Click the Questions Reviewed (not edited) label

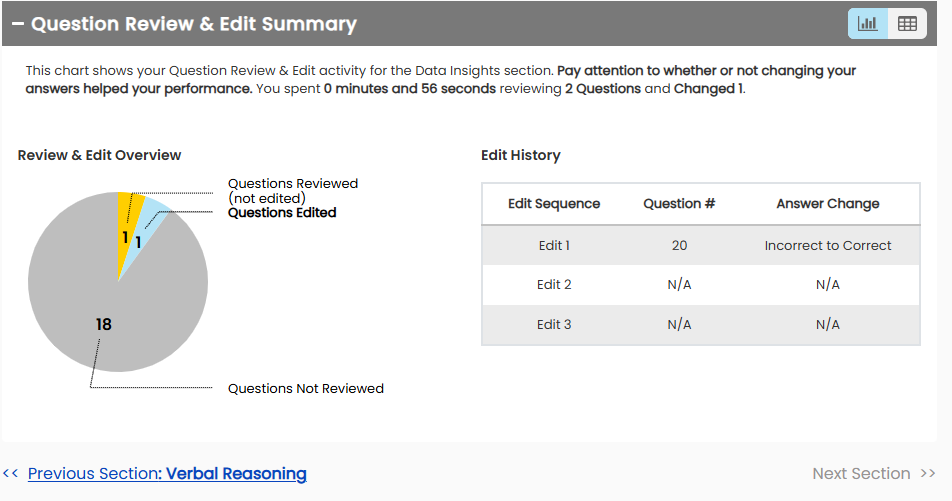pyautogui.click(x=292, y=191)
